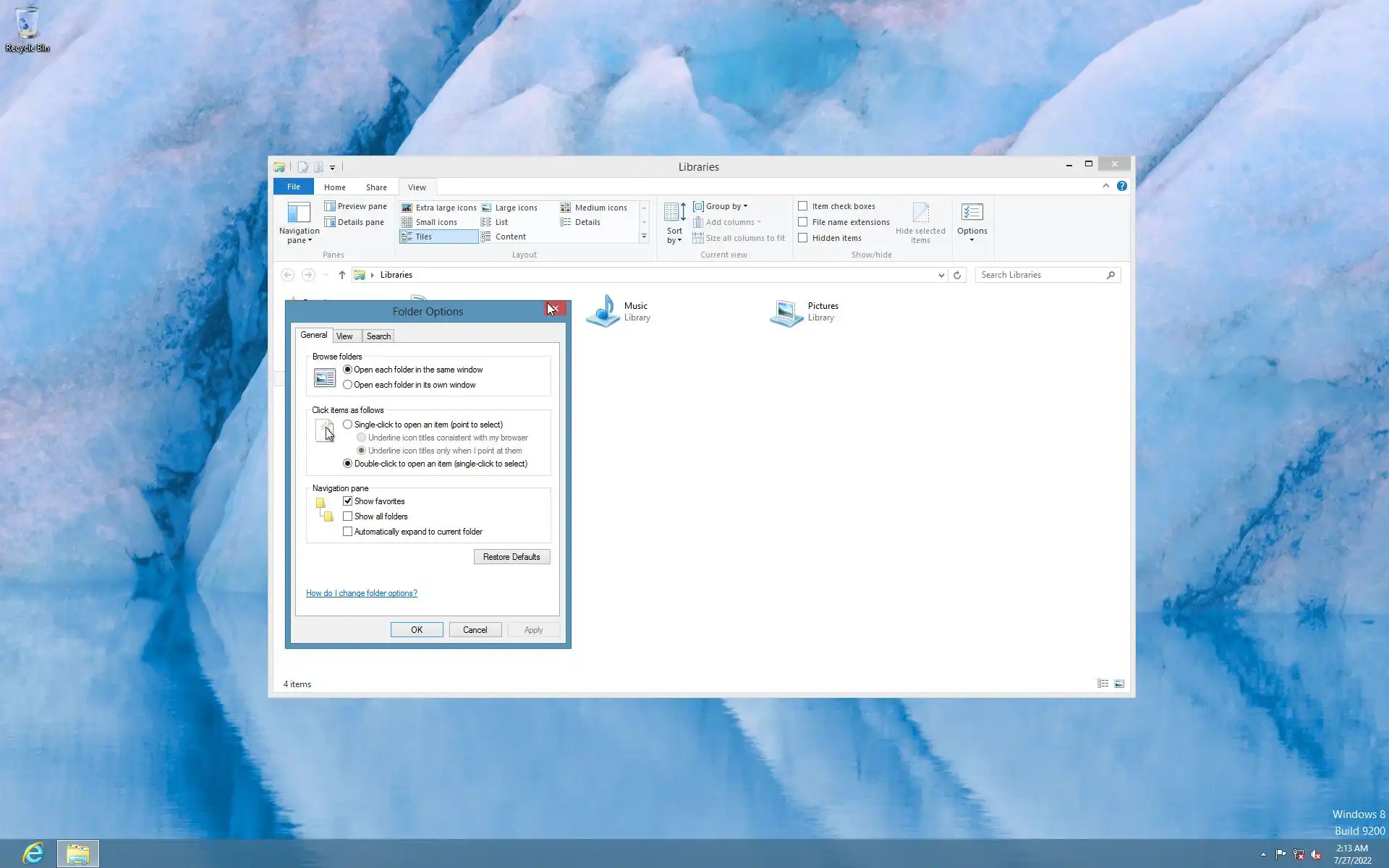Image resolution: width=1389 pixels, height=868 pixels.
Task: Open the address bar history dropdown arrow
Action: coord(941,275)
